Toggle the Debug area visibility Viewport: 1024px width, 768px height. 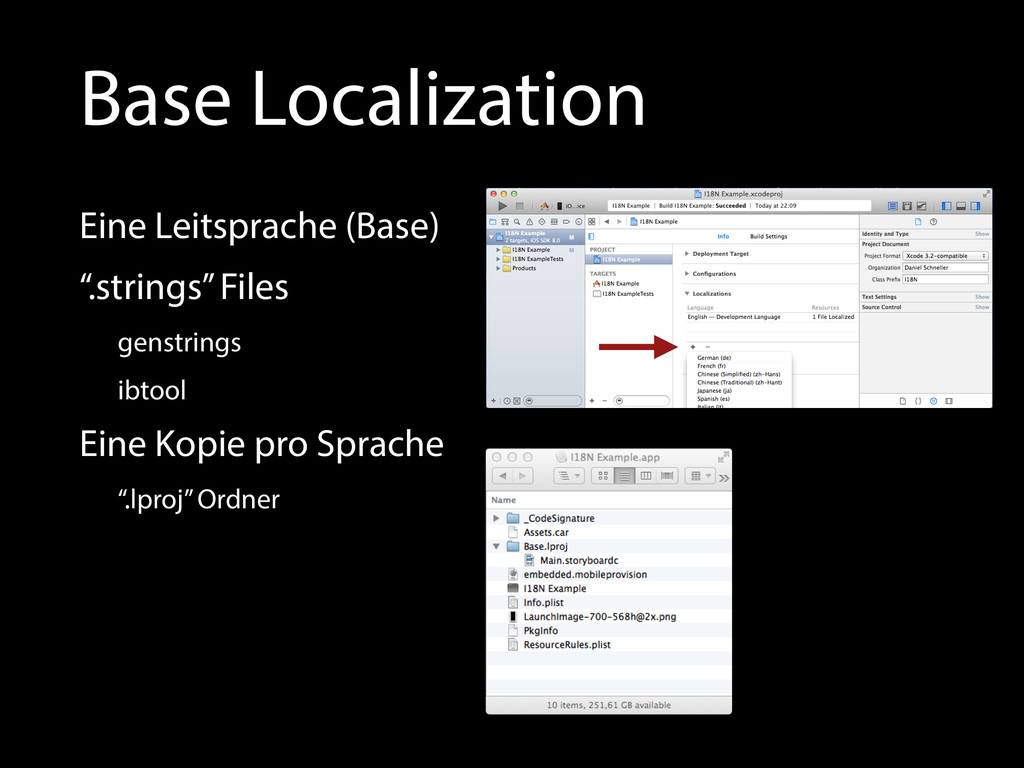[961, 206]
